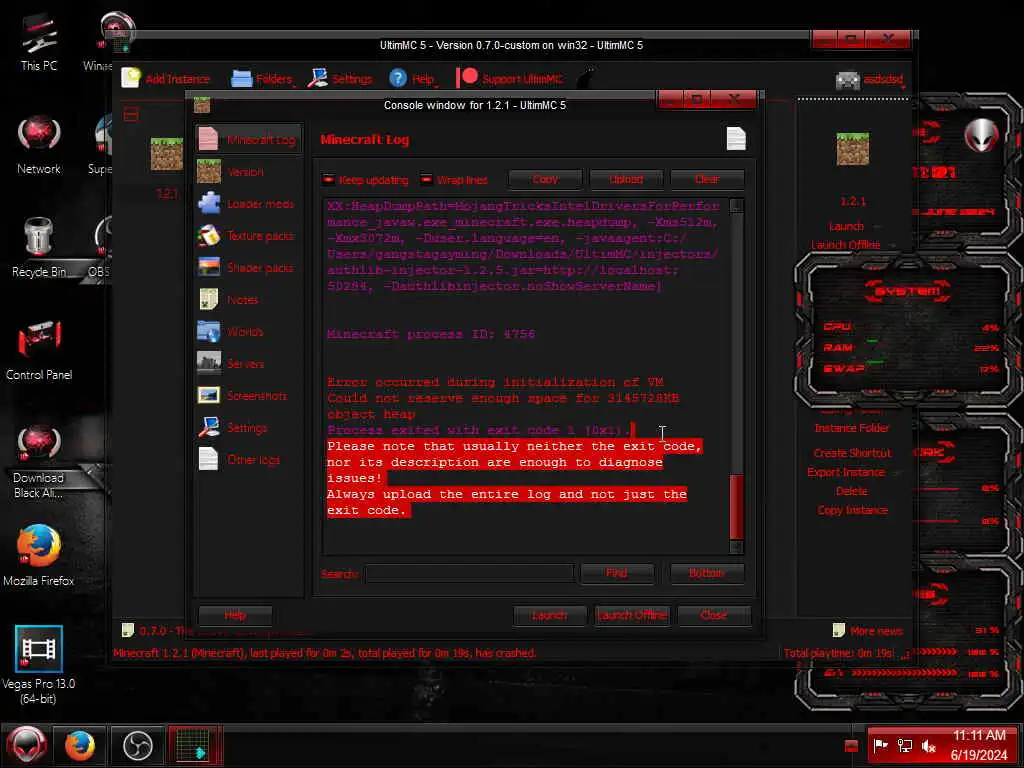
Task: Click the white page icon beside the Minecraft Log heading
Action: [736, 138]
